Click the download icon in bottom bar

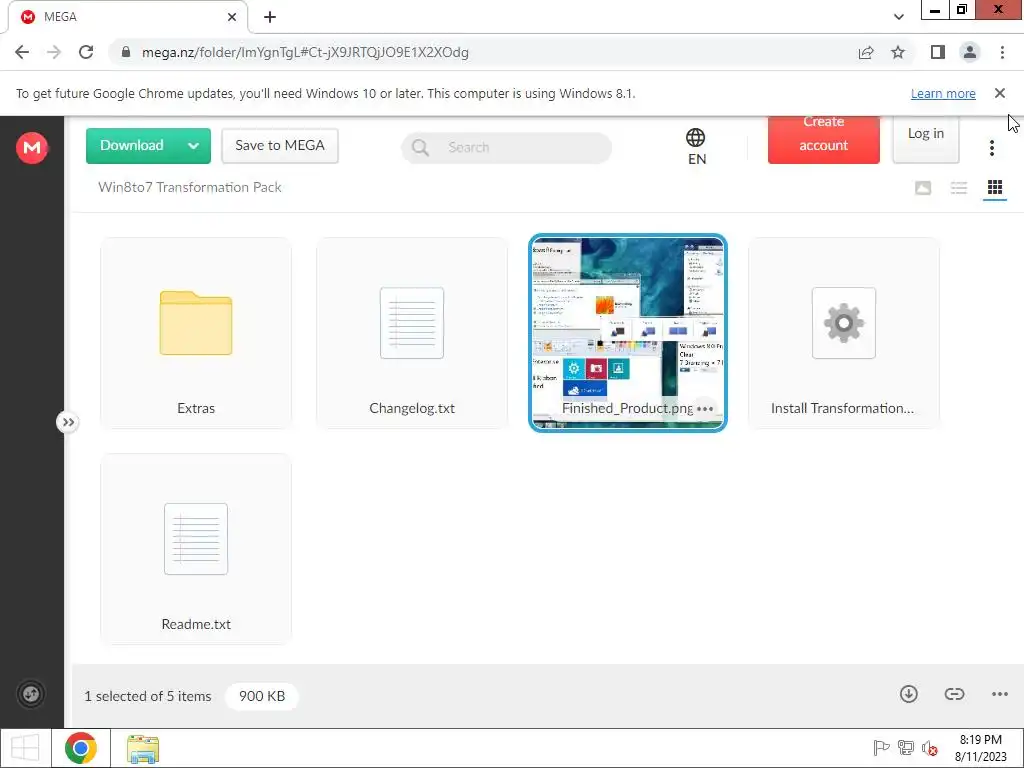coord(908,694)
